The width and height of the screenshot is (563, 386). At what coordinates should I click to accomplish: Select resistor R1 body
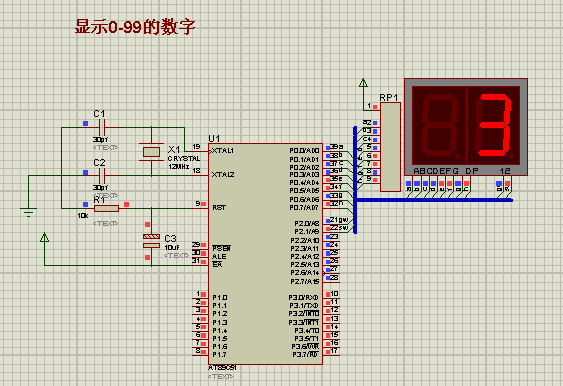pyautogui.click(x=106, y=208)
